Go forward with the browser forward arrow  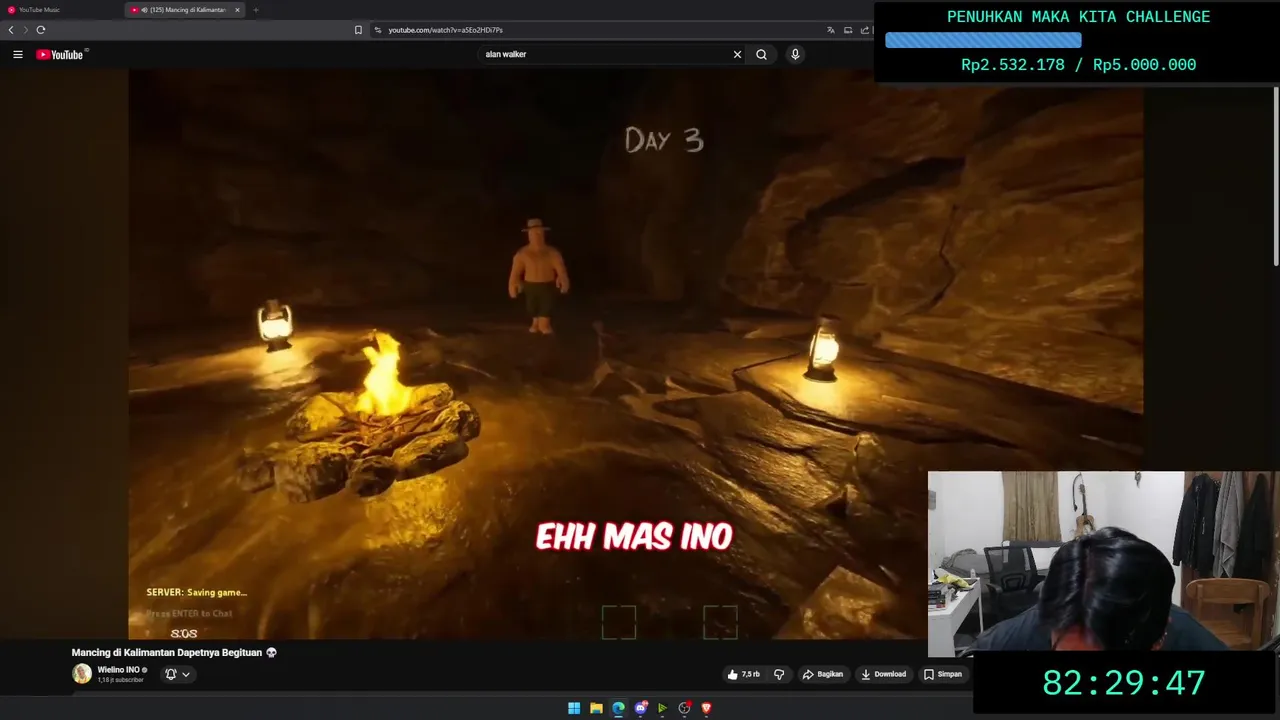(26, 30)
